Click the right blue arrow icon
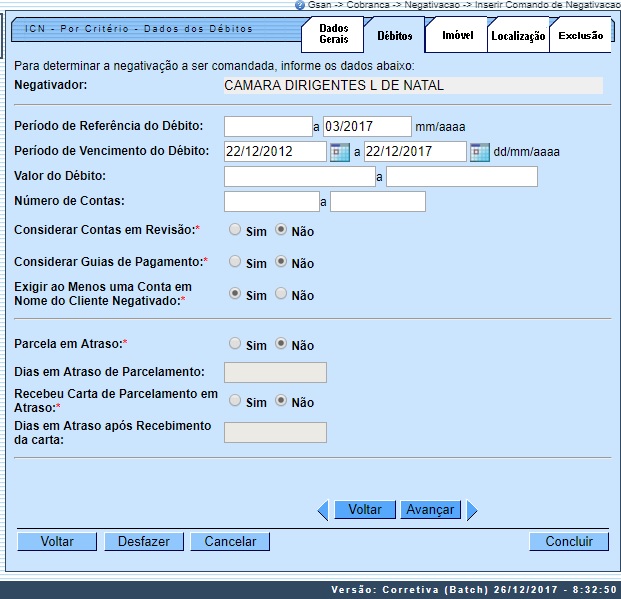The height and width of the screenshot is (599, 621). coord(472,510)
